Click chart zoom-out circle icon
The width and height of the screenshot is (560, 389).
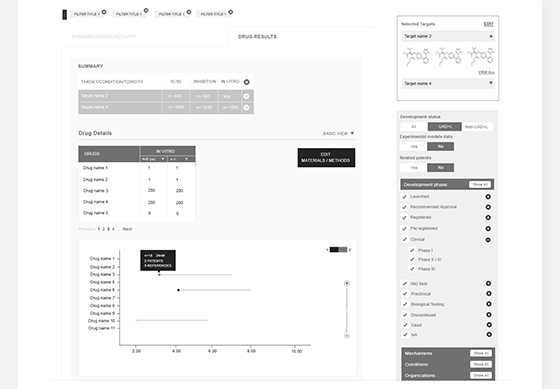click(x=346, y=336)
